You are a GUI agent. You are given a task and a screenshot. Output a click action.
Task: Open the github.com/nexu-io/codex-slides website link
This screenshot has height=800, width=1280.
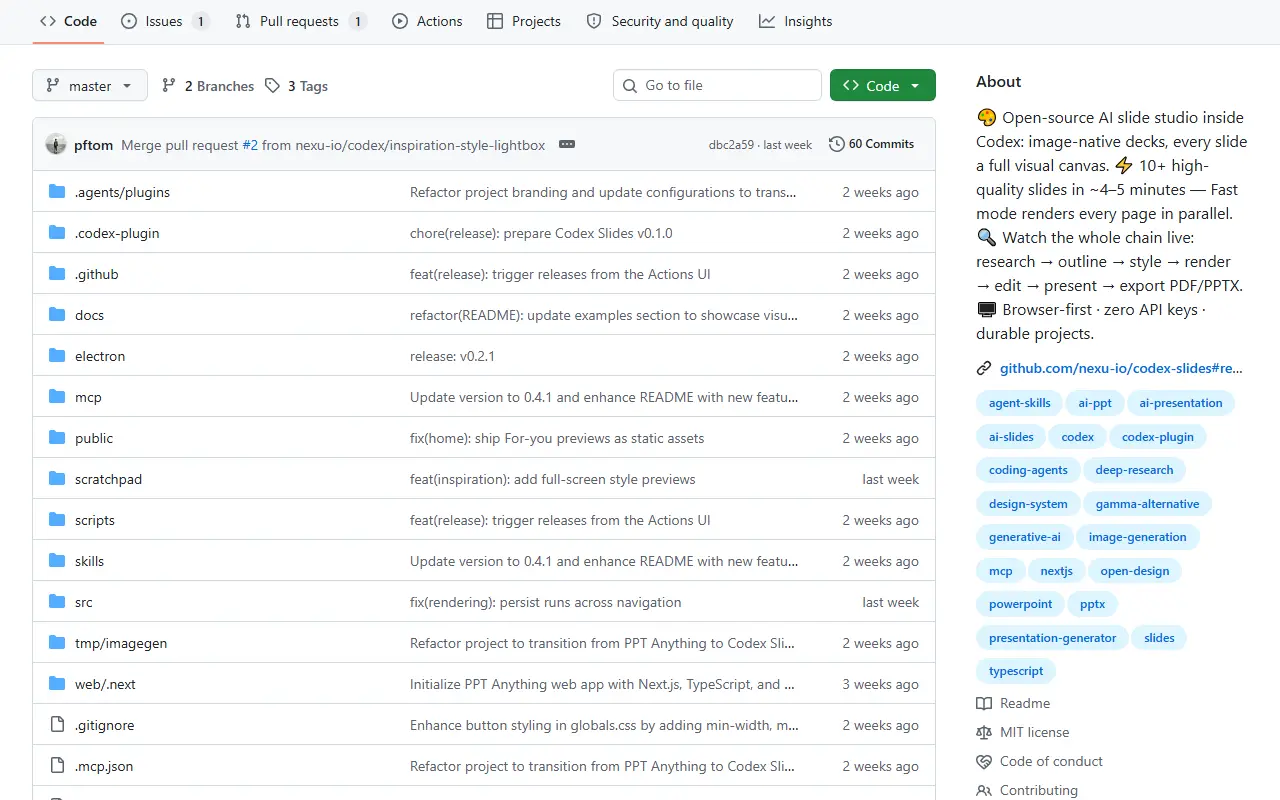[x=1121, y=368]
